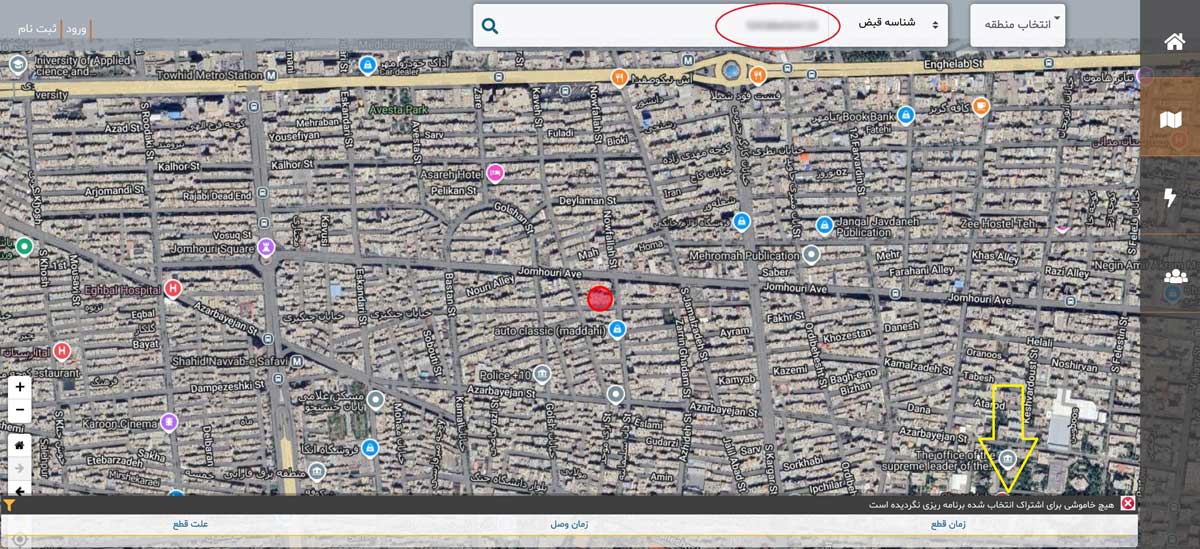Click the magnifier search icon
1200x549 pixels.
[x=489, y=25]
